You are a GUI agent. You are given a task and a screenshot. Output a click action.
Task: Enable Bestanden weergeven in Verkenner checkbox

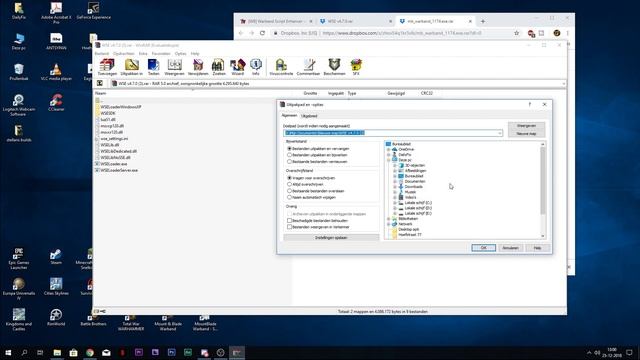tap(289, 227)
